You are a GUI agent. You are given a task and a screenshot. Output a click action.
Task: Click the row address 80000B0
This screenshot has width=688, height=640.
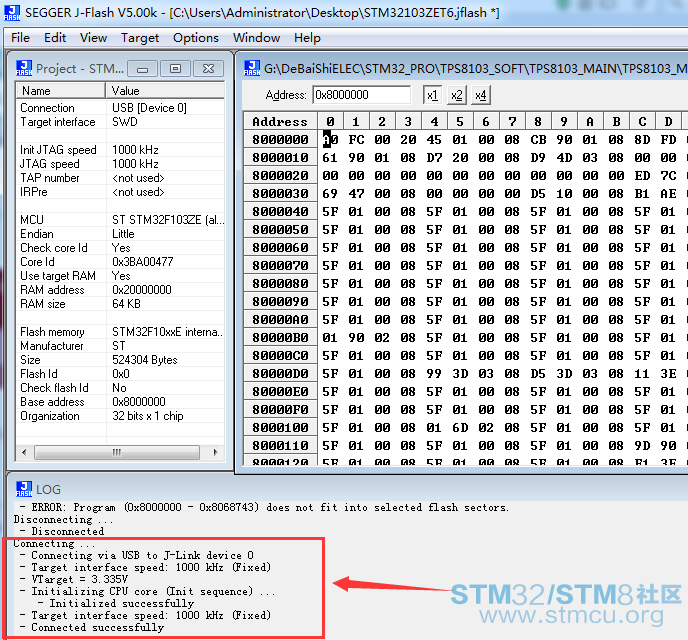(280, 337)
